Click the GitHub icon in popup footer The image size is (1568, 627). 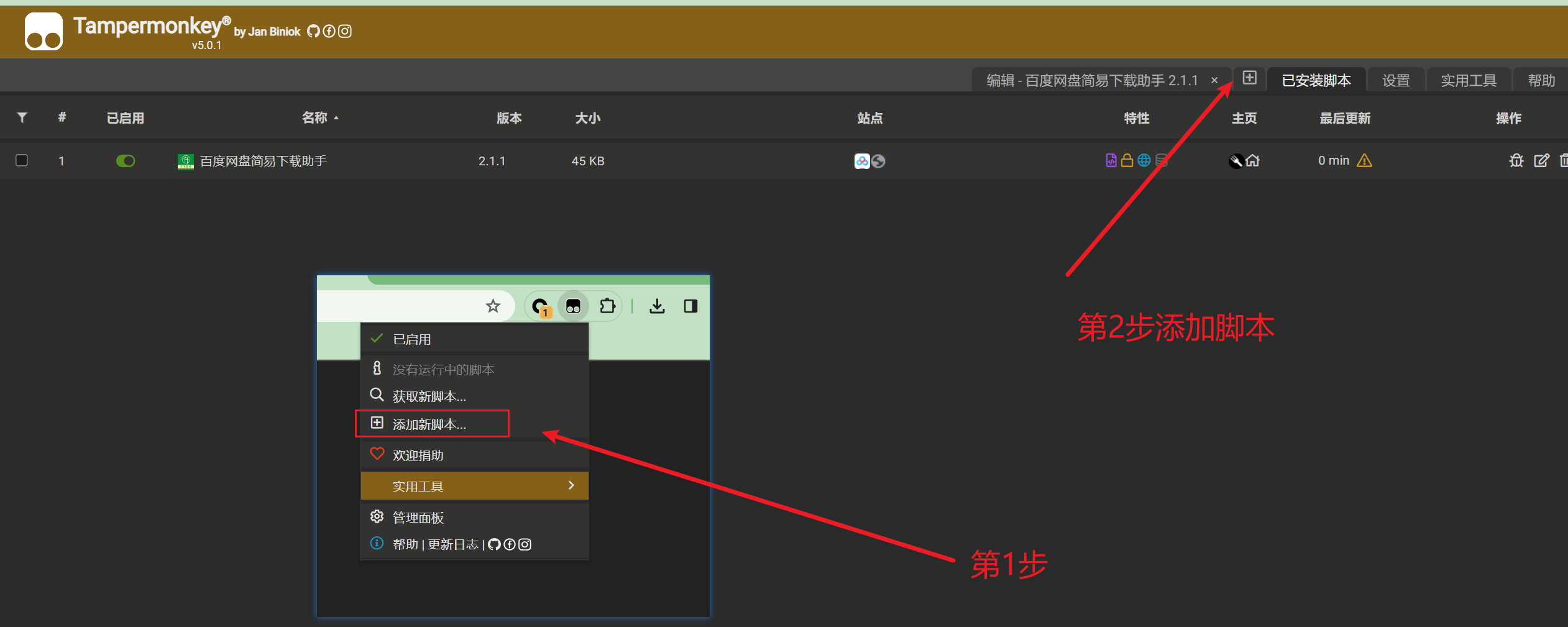pyautogui.click(x=494, y=544)
